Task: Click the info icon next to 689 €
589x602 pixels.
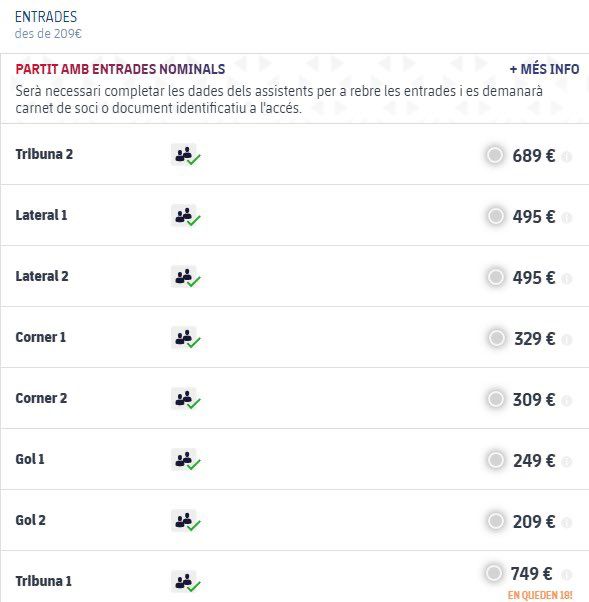Action: tap(567, 157)
